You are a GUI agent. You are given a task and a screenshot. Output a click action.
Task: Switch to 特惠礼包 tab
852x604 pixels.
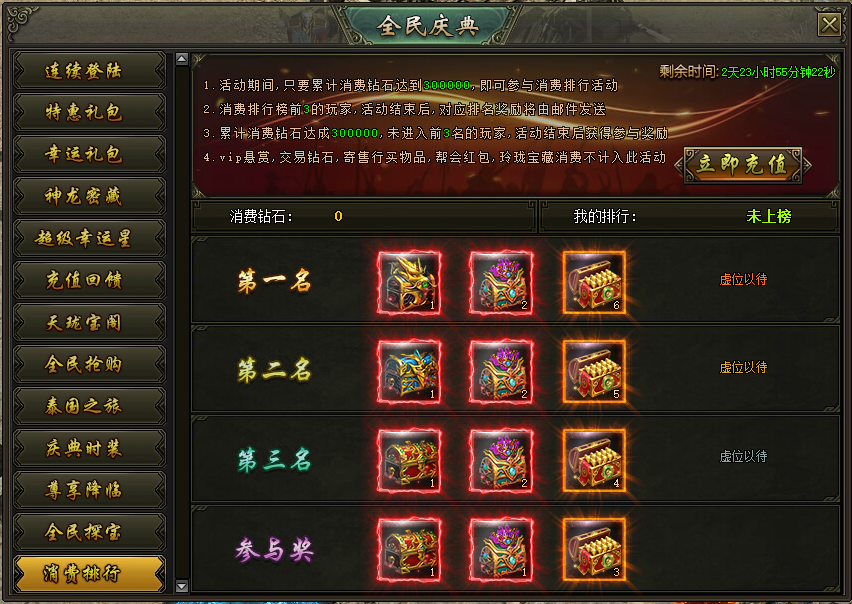(89, 112)
